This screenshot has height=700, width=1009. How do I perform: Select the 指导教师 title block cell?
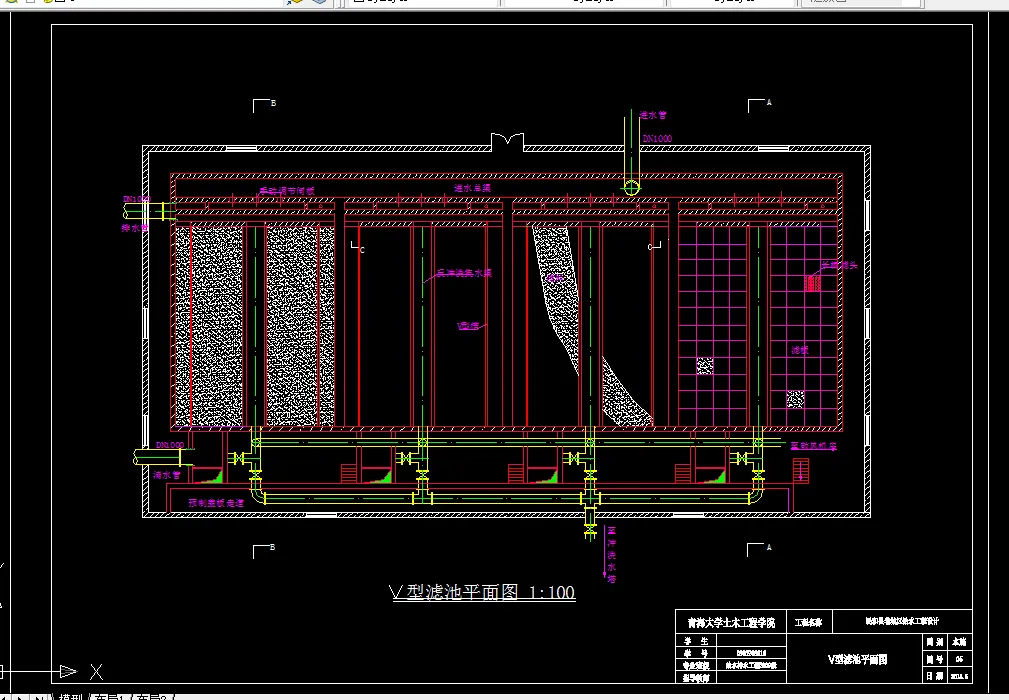[696, 677]
